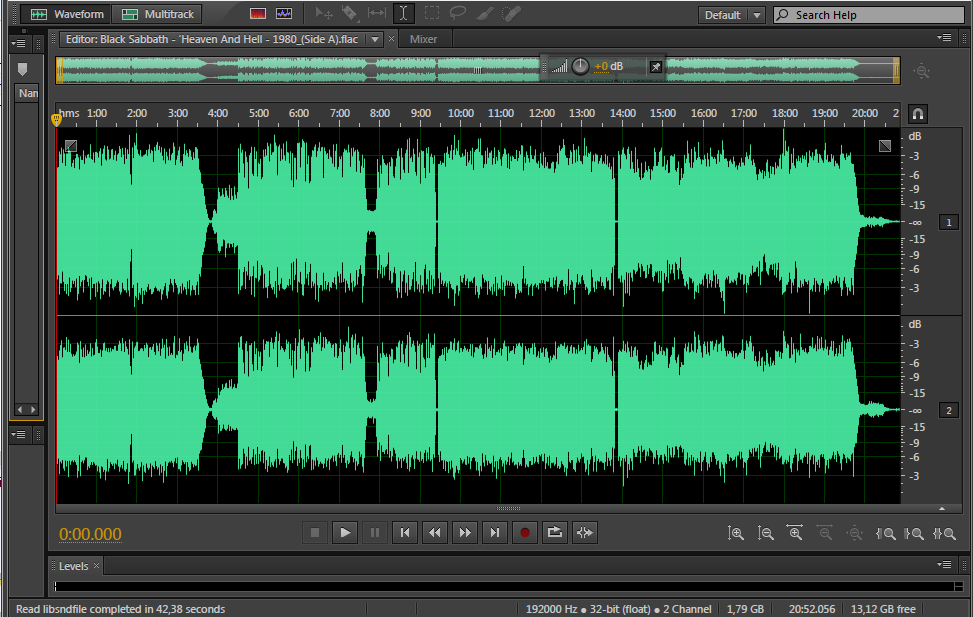Open the Editor panel options menu
The width and height of the screenshot is (973, 617).
[x=944, y=38]
